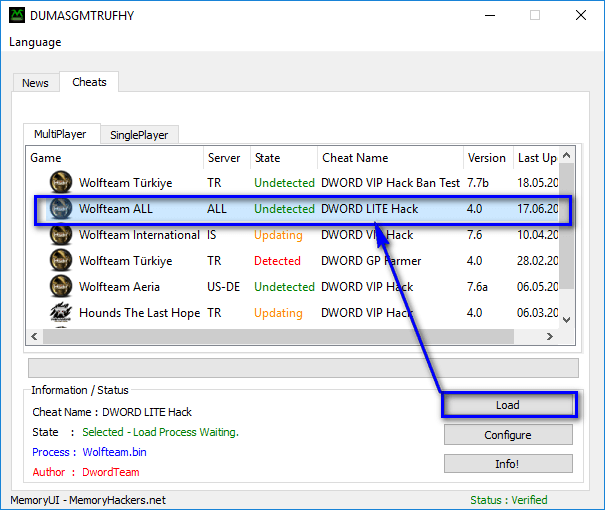The width and height of the screenshot is (605, 510).
Task: Minimize the DUMASGMTRUFHY window
Action: (x=490, y=15)
